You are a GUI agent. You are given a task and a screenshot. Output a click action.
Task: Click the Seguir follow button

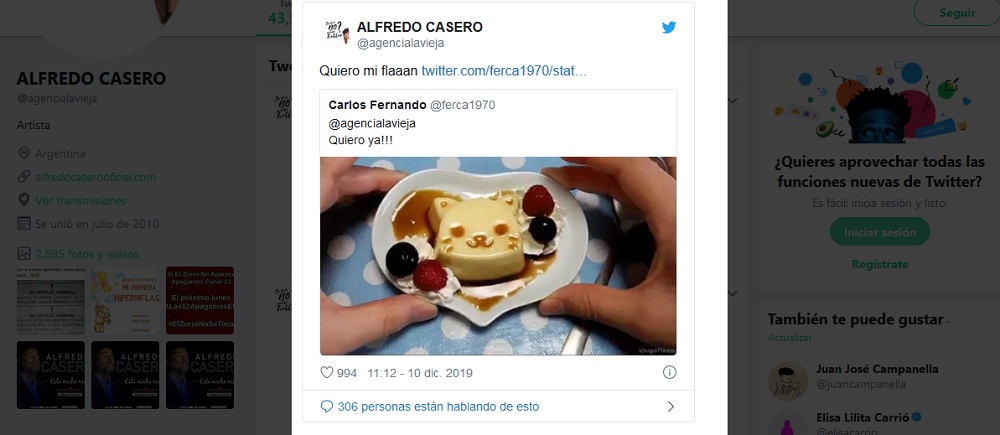coord(957,13)
